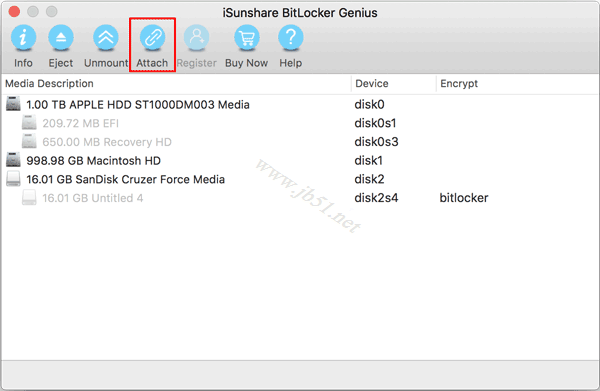This screenshot has width=600, height=391.
Task: Click the 'disk0s1' device cell
Action: pyautogui.click(x=375, y=123)
